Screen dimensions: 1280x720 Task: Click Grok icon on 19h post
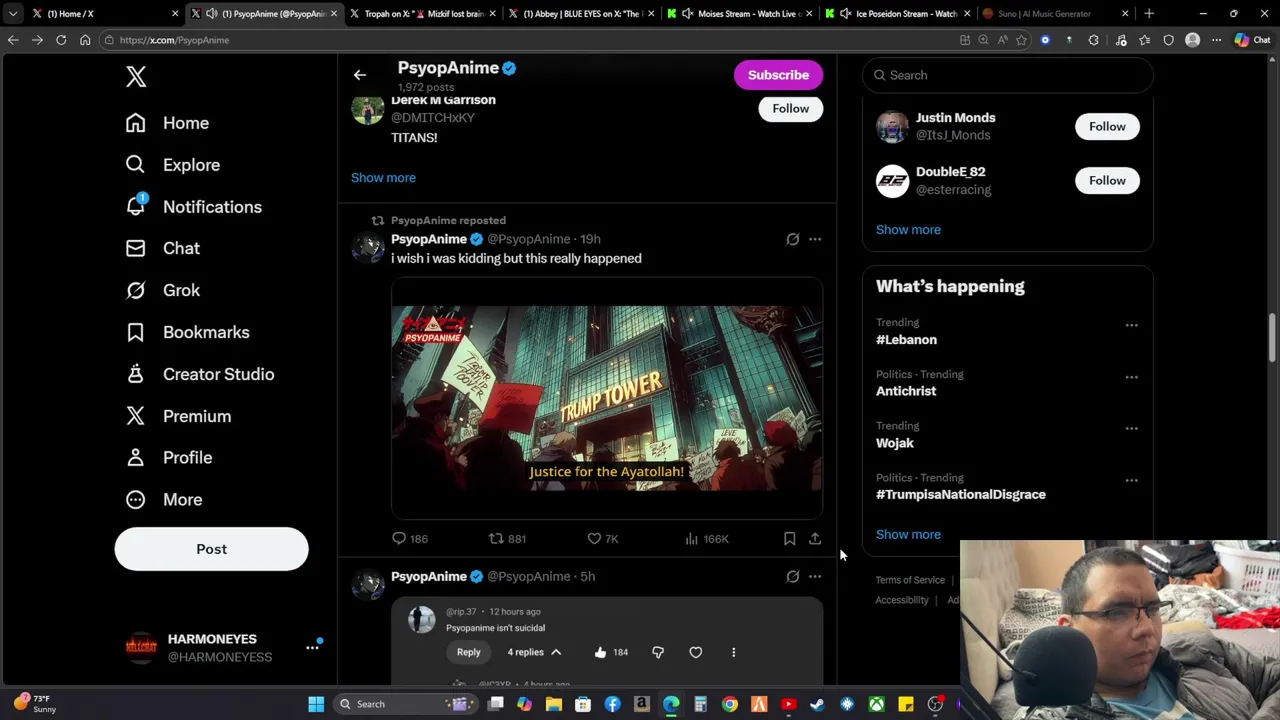[792, 239]
